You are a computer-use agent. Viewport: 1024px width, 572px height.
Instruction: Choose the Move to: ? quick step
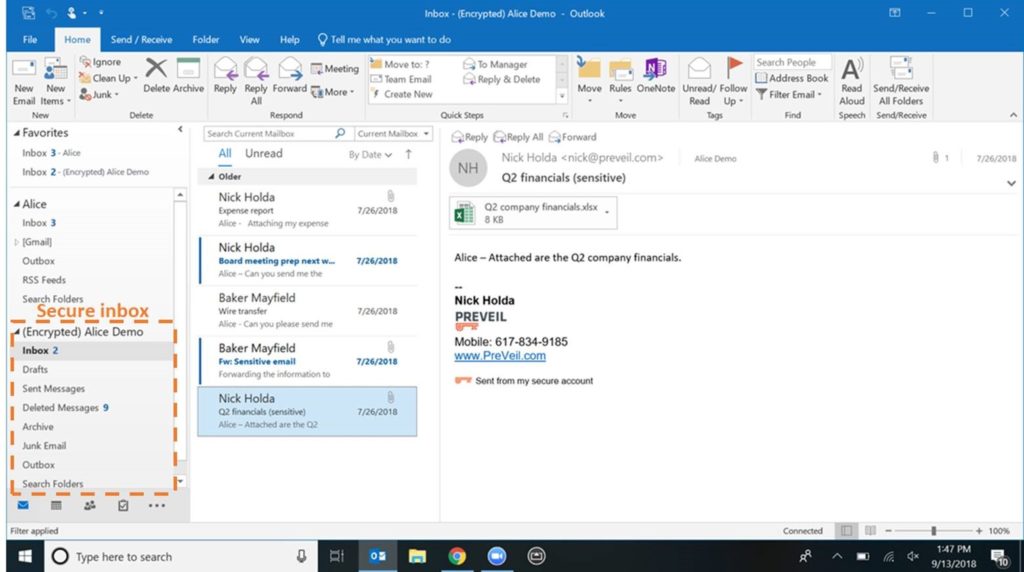click(400, 64)
